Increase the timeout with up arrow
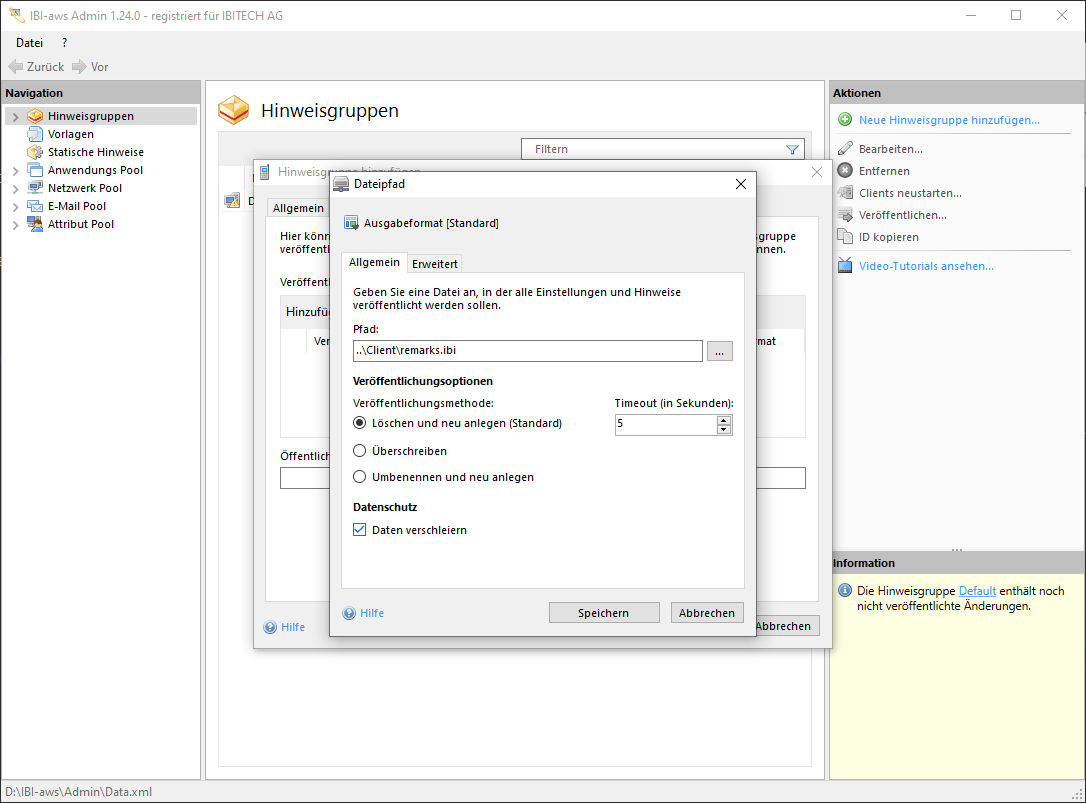Viewport: 1086px width, 803px height. [x=724, y=420]
